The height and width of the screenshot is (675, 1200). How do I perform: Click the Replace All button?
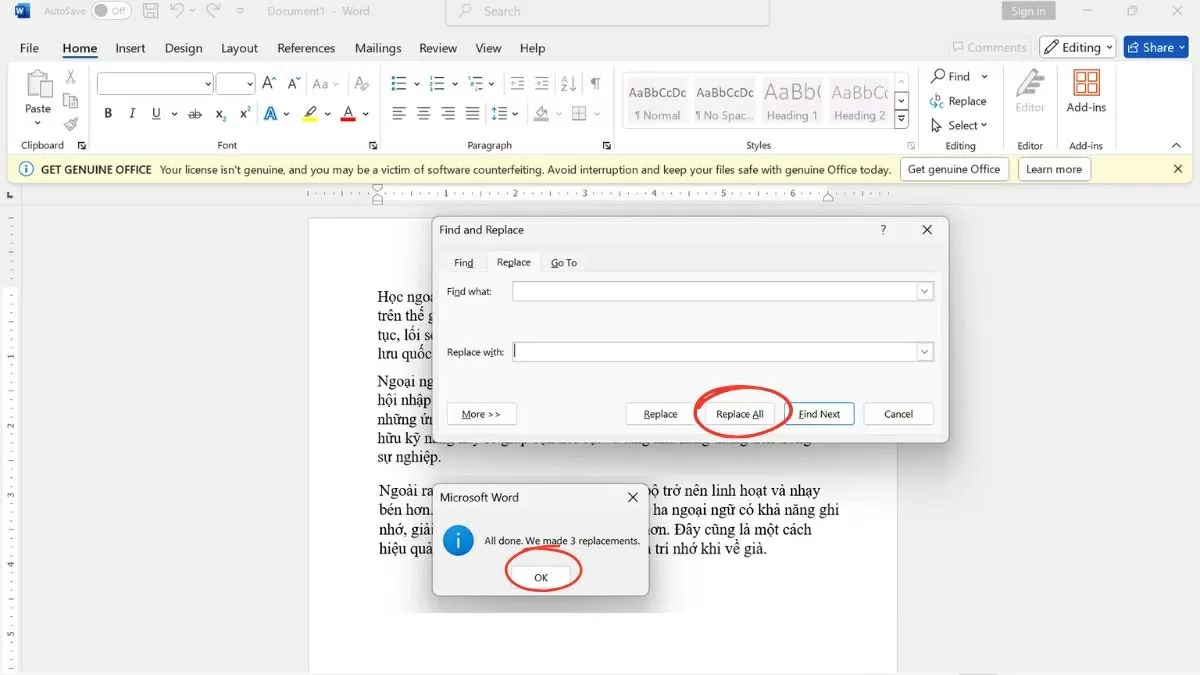coord(740,414)
